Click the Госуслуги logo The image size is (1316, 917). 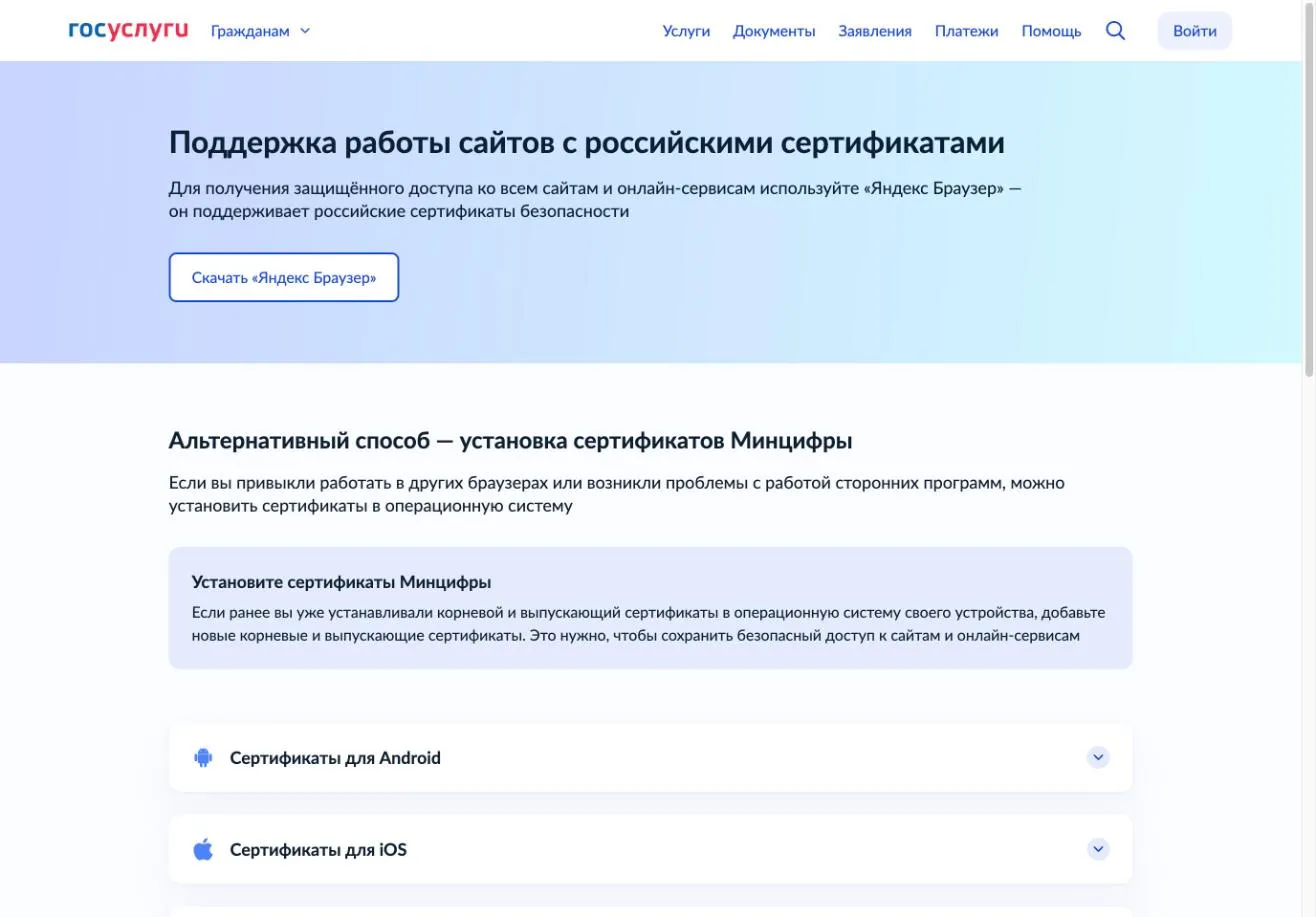(128, 30)
